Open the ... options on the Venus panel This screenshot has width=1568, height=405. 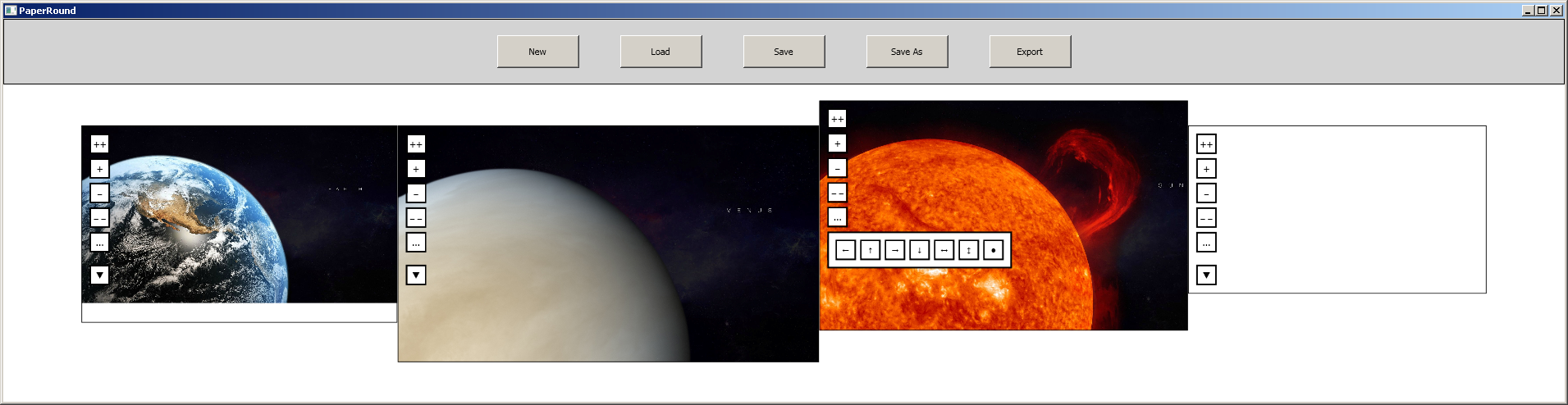click(x=416, y=243)
